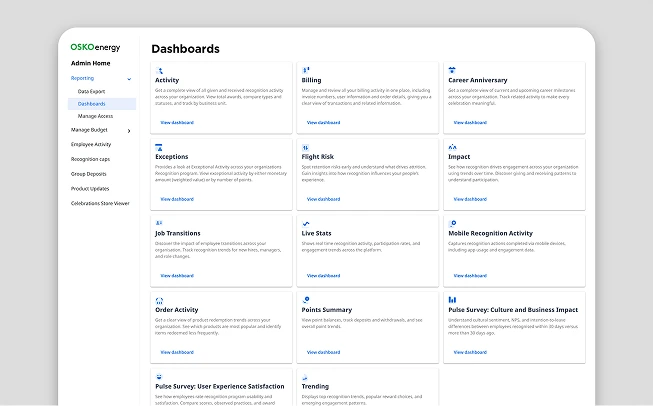Click Pulse Survey: Culture and Business Impact title
The image size is (653, 406).
(513, 310)
